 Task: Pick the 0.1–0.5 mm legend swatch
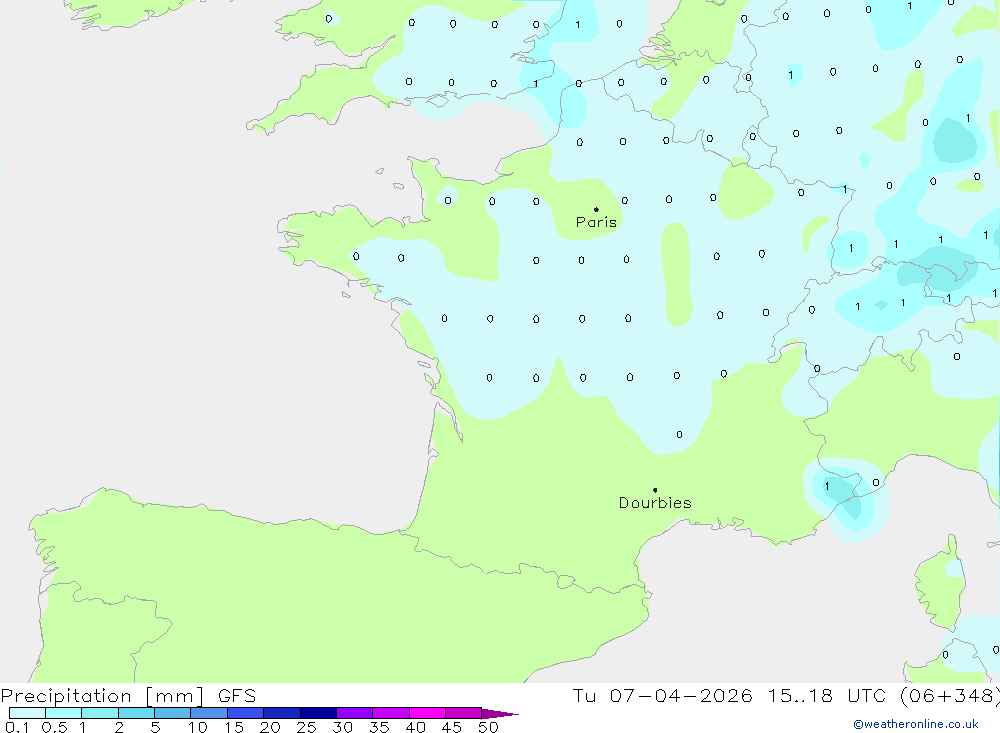coord(27,713)
